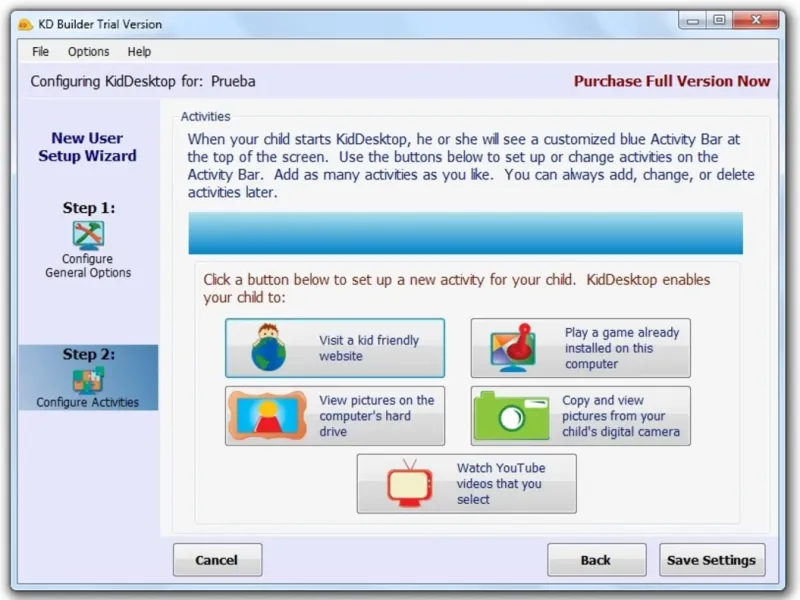Select Configure Activities step label
The height and width of the screenshot is (600, 800).
[87, 402]
